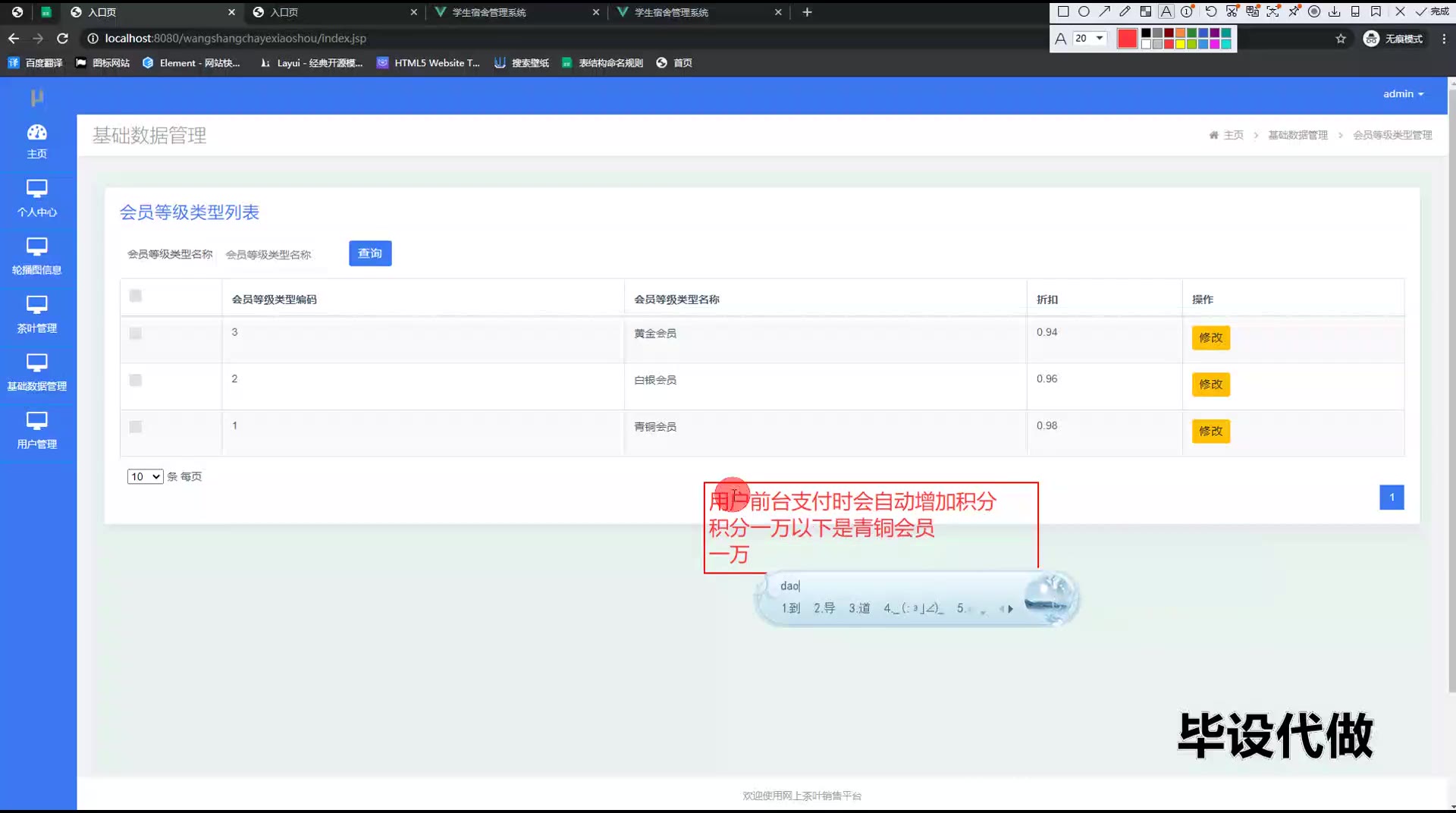
Task: Open the 百度翻译 bookmark
Action: 36,63
